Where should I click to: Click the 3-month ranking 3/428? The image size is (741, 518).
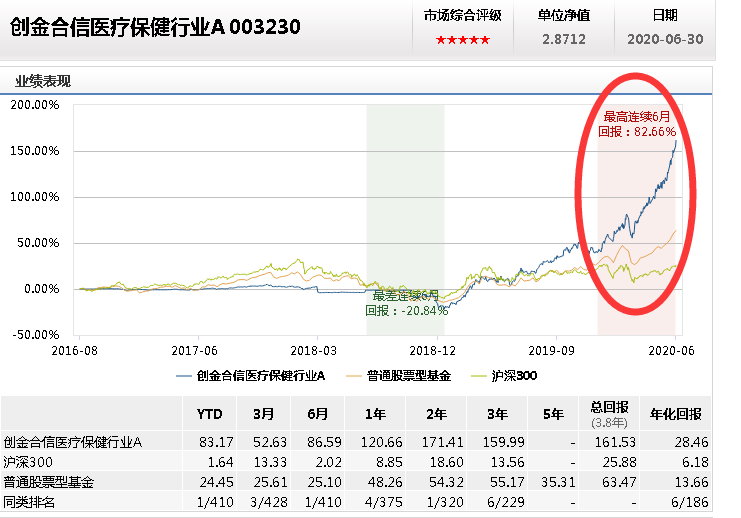click(268, 502)
